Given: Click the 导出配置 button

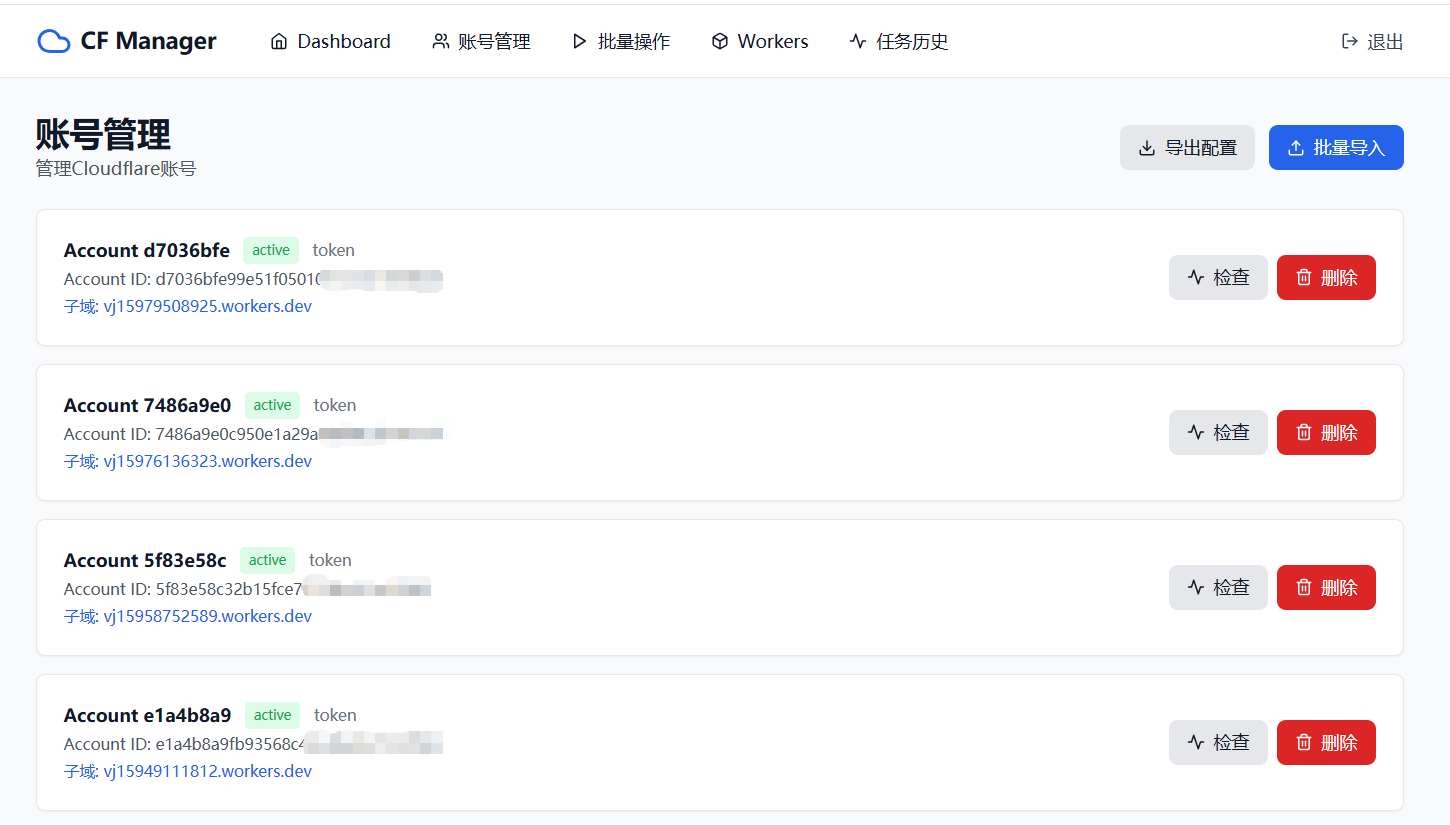Looking at the screenshot, I should [1187, 148].
